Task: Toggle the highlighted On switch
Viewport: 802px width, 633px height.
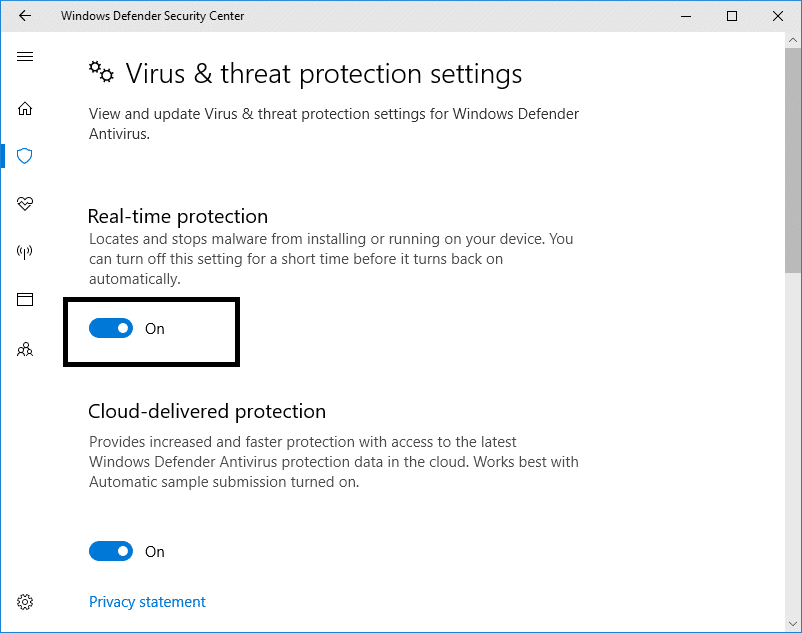Action: tap(111, 328)
